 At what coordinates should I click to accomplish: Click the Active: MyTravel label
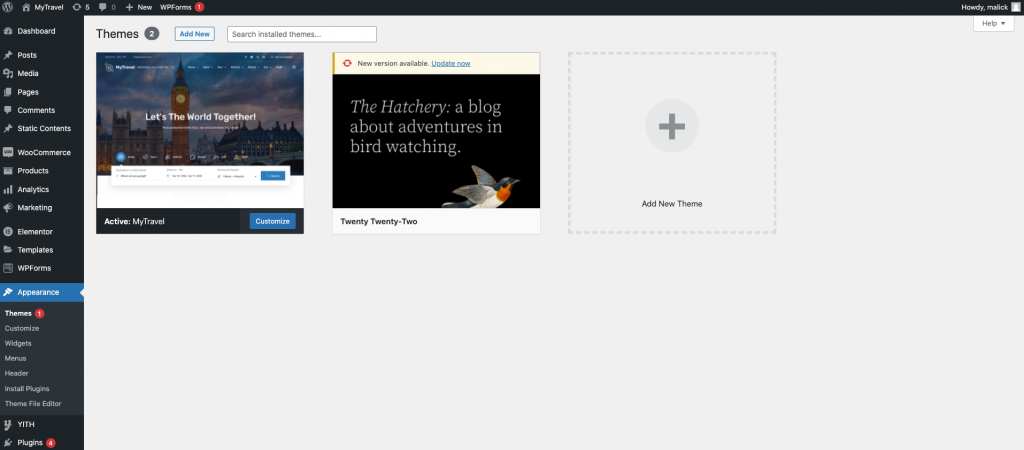coord(135,221)
